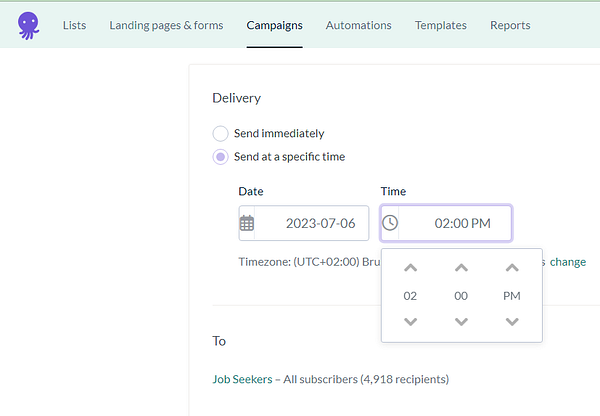Open the Reports page
This screenshot has width=600, height=416.
tap(510, 25)
